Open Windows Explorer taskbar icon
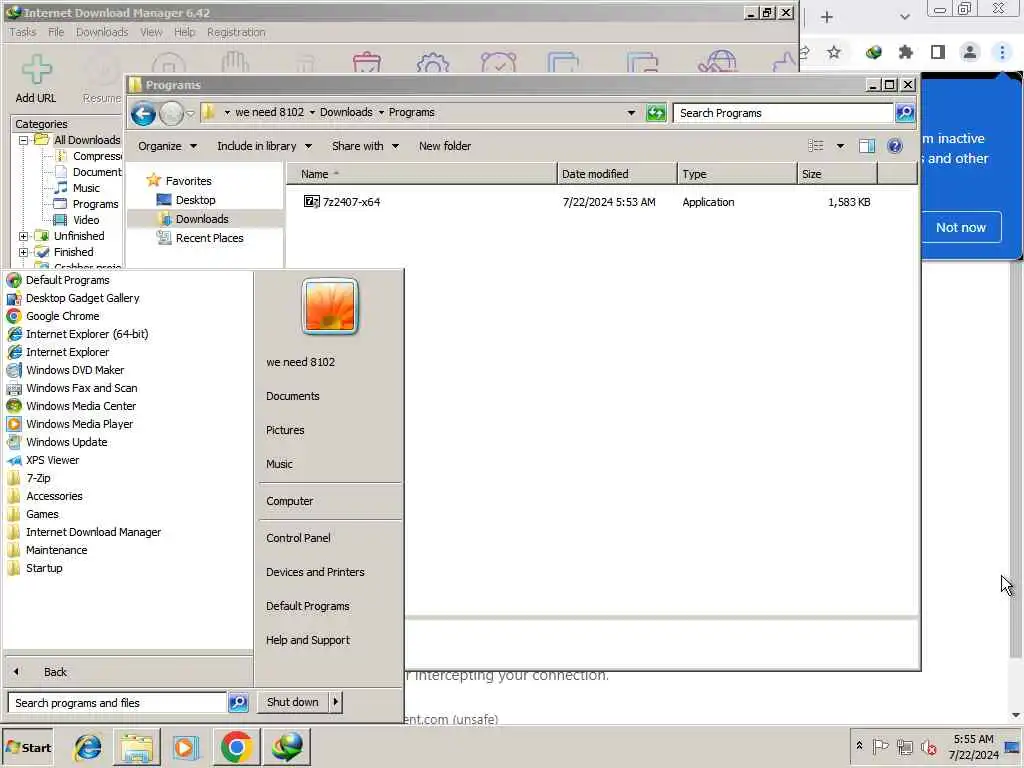 click(136, 747)
